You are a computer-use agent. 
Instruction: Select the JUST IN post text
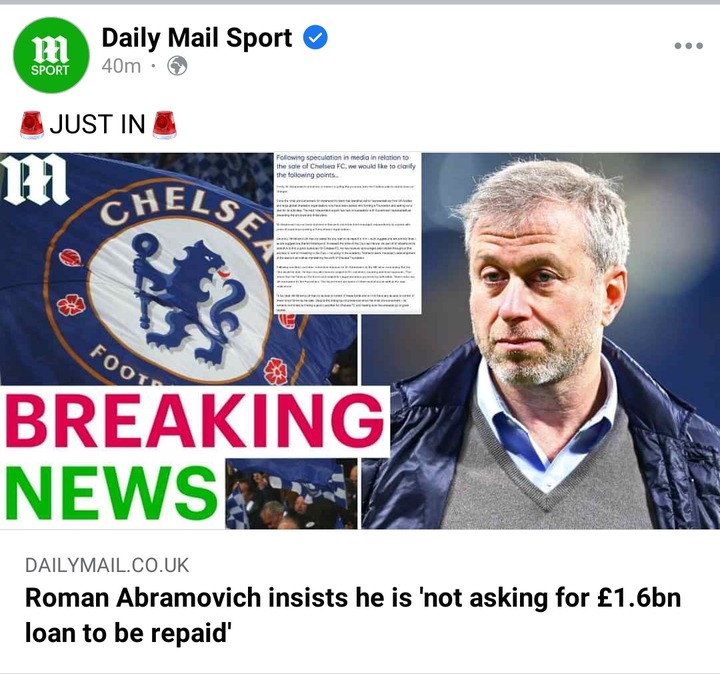[x=97, y=124]
